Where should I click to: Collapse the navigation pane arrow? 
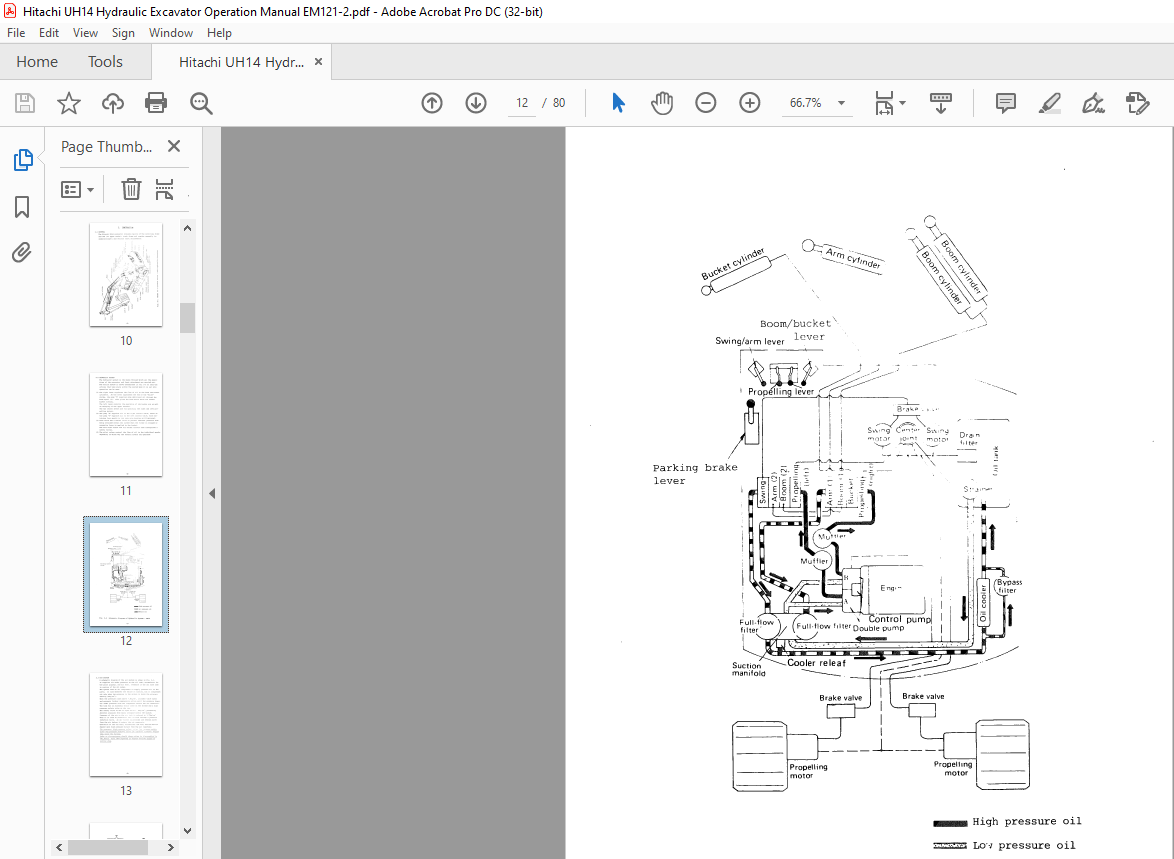click(212, 494)
